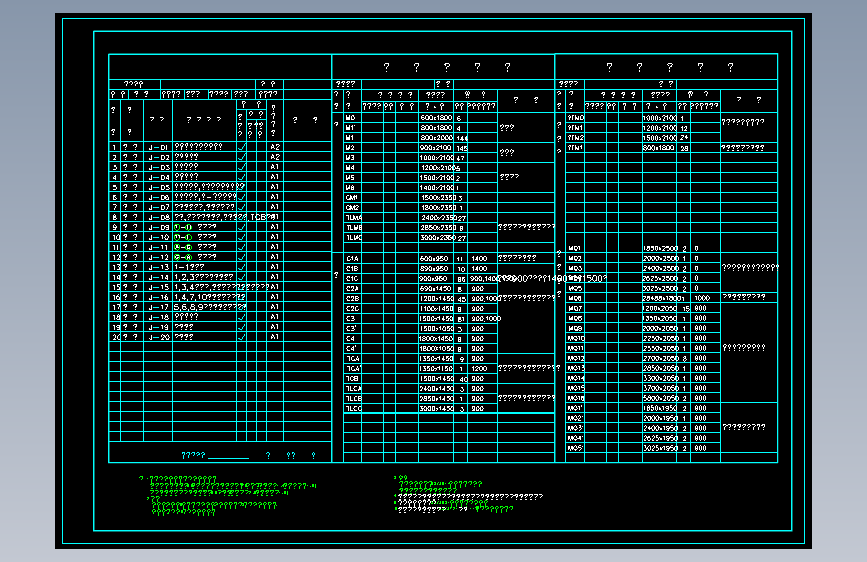Click the J-13 drawing number cell
867x562 pixels.
[x=158, y=267]
